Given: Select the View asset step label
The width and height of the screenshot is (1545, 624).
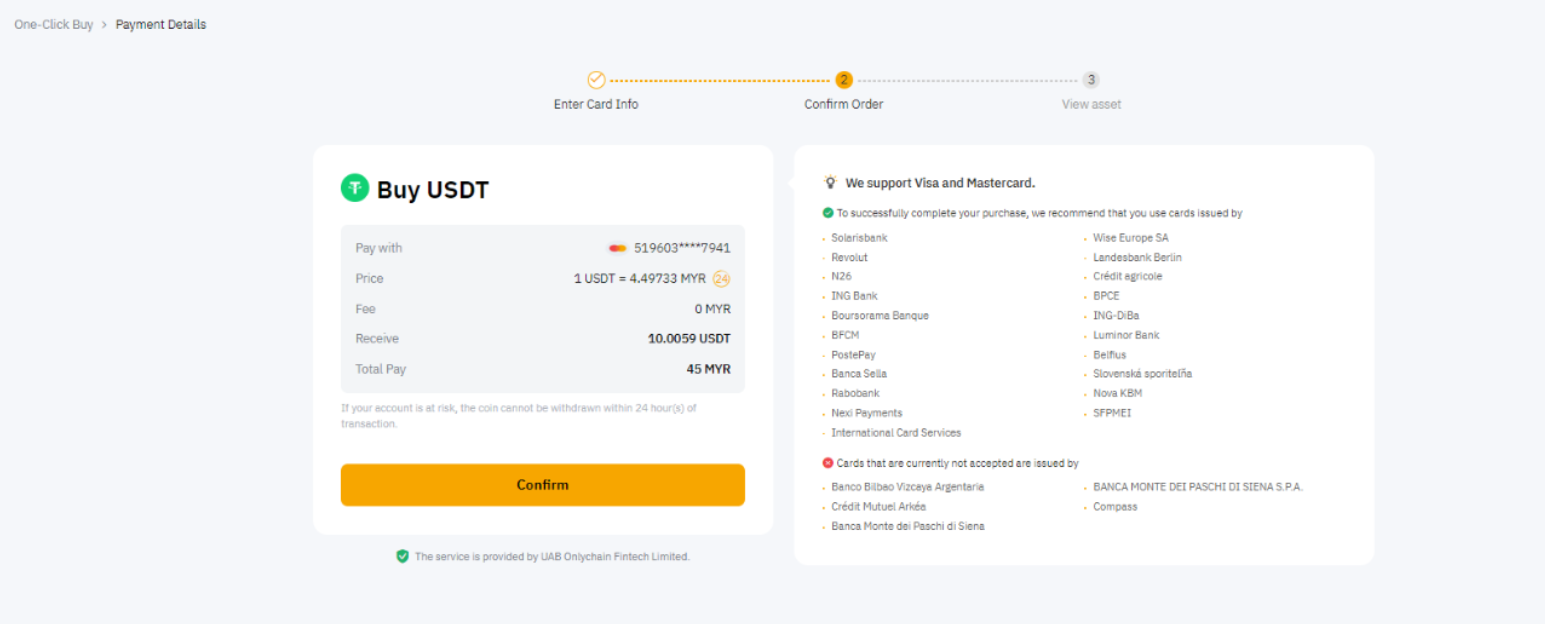Looking at the screenshot, I should [1090, 103].
